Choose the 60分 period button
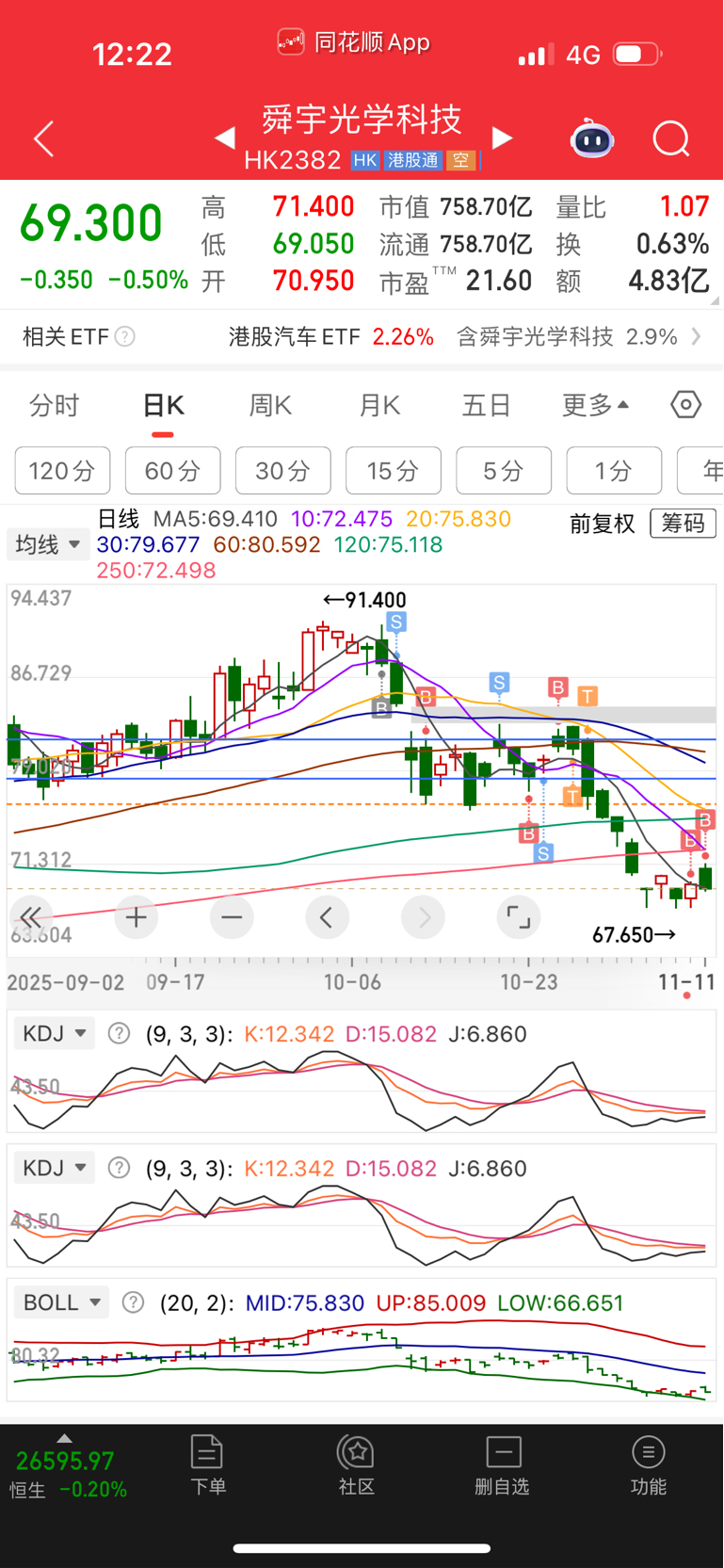This screenshot has height=1568, width=724. pyautogui.click(x=172, y=470)
